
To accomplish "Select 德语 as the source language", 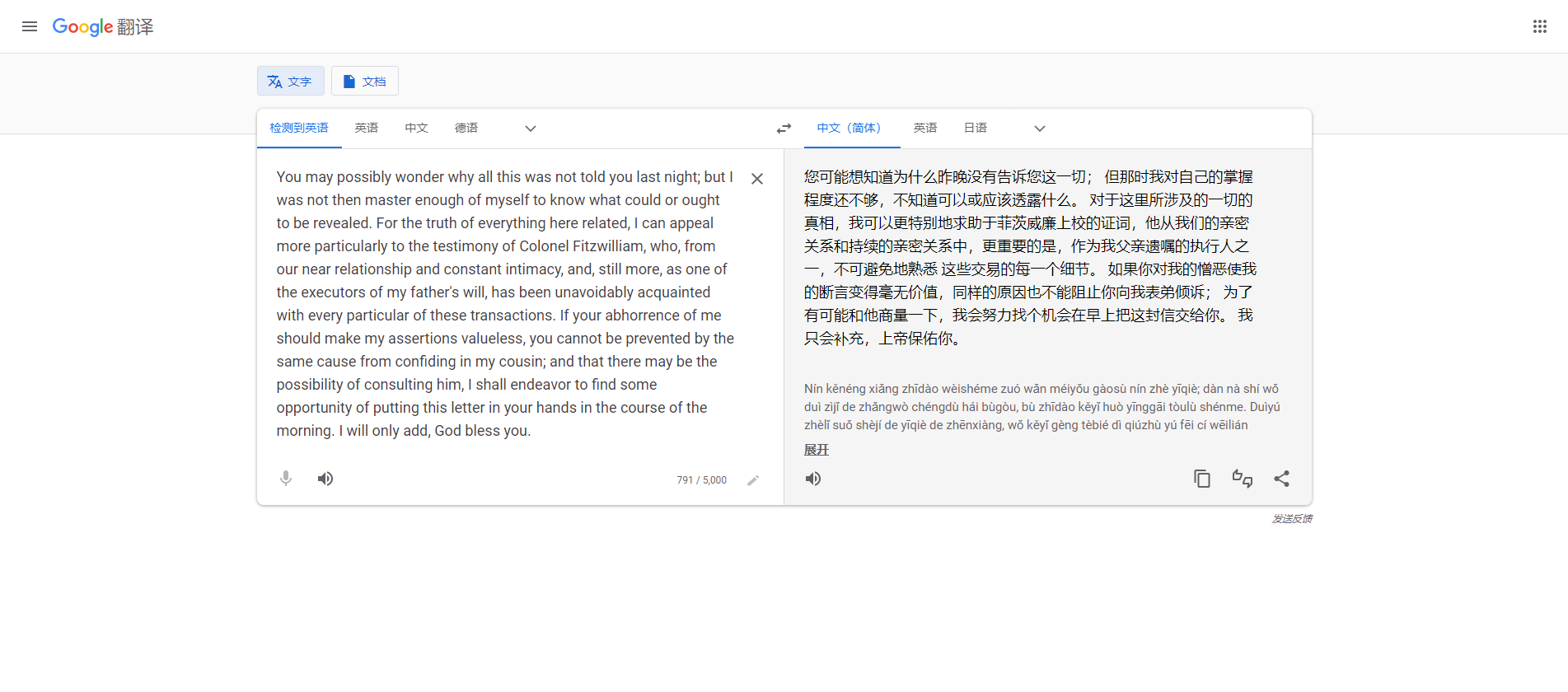I will (466, 129).
